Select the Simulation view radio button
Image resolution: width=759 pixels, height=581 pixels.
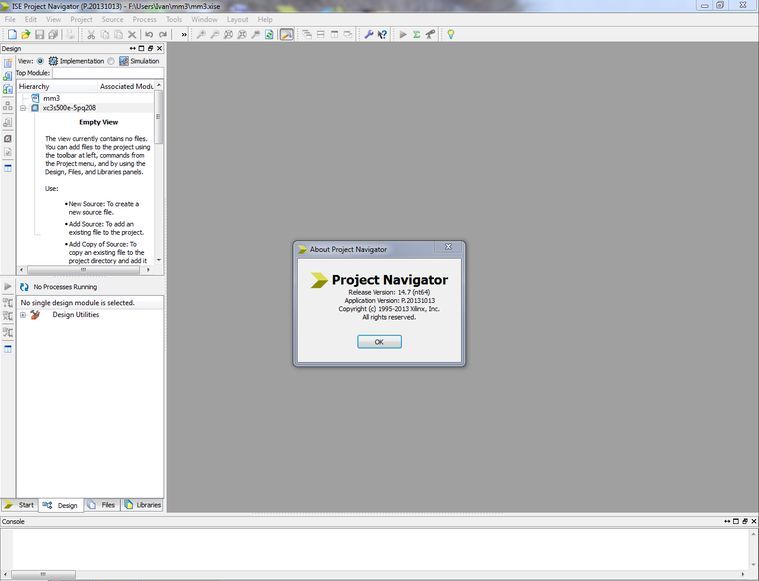(x=111, y=61)
